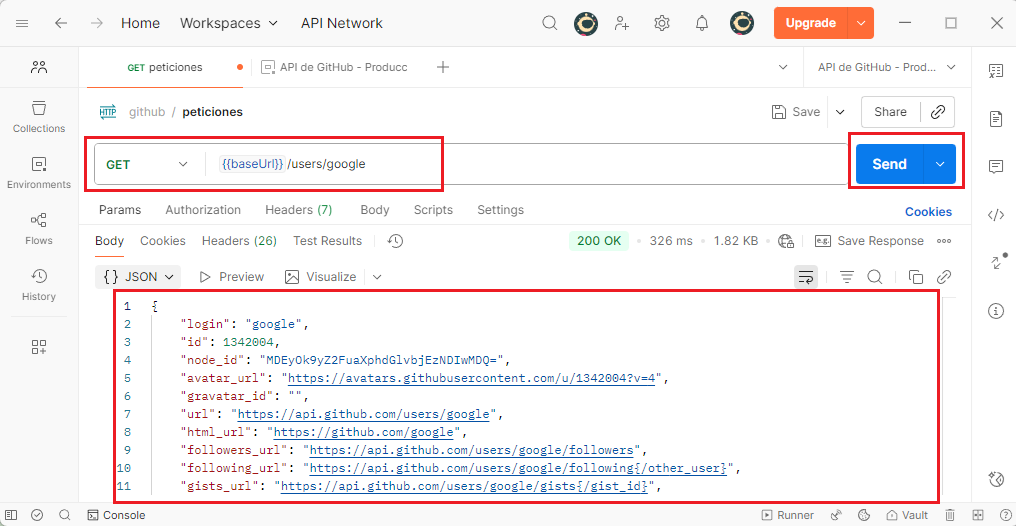Open the Collections sidebar panel
Viewport: 1016px width, 526px height.
click(x=39, y=116)
